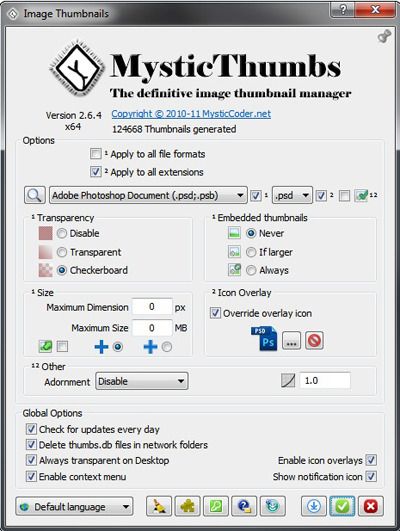Screen dimensions: 400x531
Task: Toggle Show notification icon checkbox
Action: pyautogui.click(x=371, y=476)
